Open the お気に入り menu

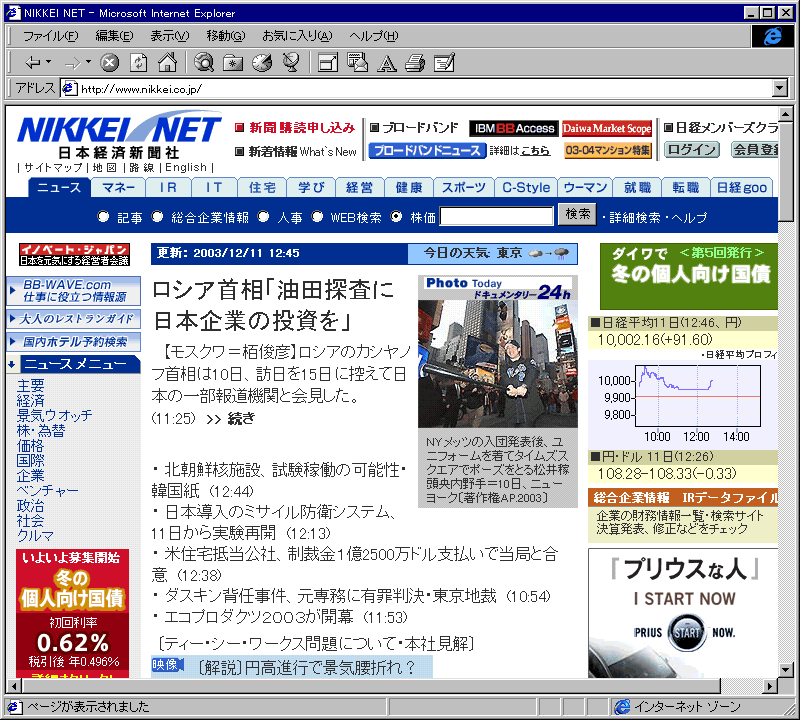[297, 36]
